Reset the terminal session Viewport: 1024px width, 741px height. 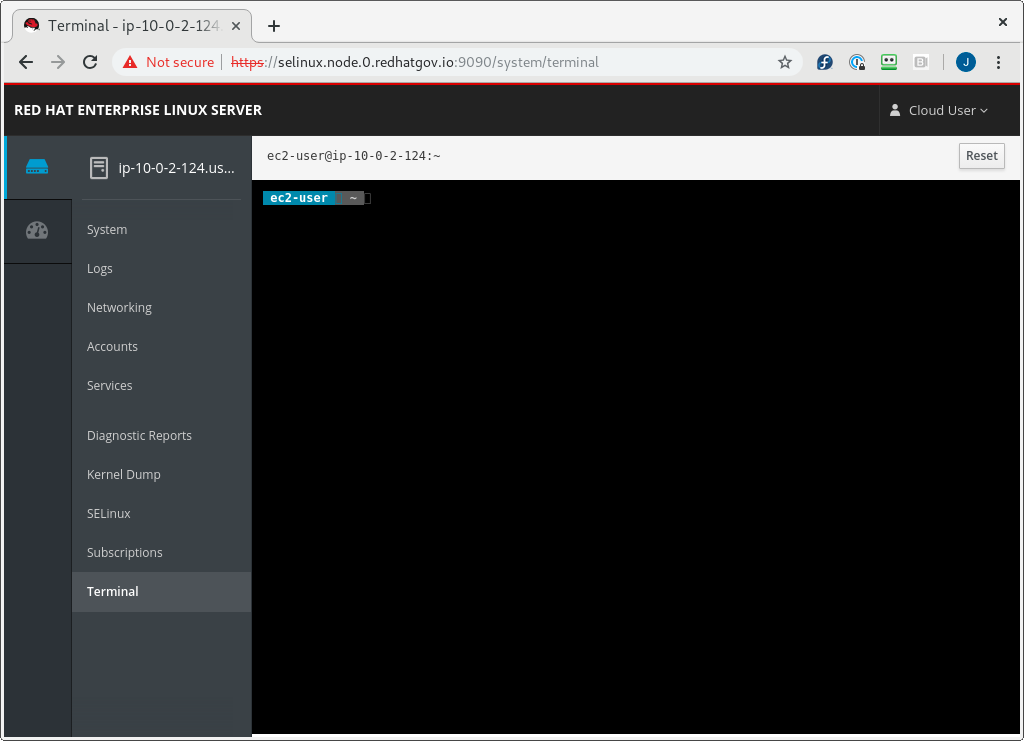point(982,156)
